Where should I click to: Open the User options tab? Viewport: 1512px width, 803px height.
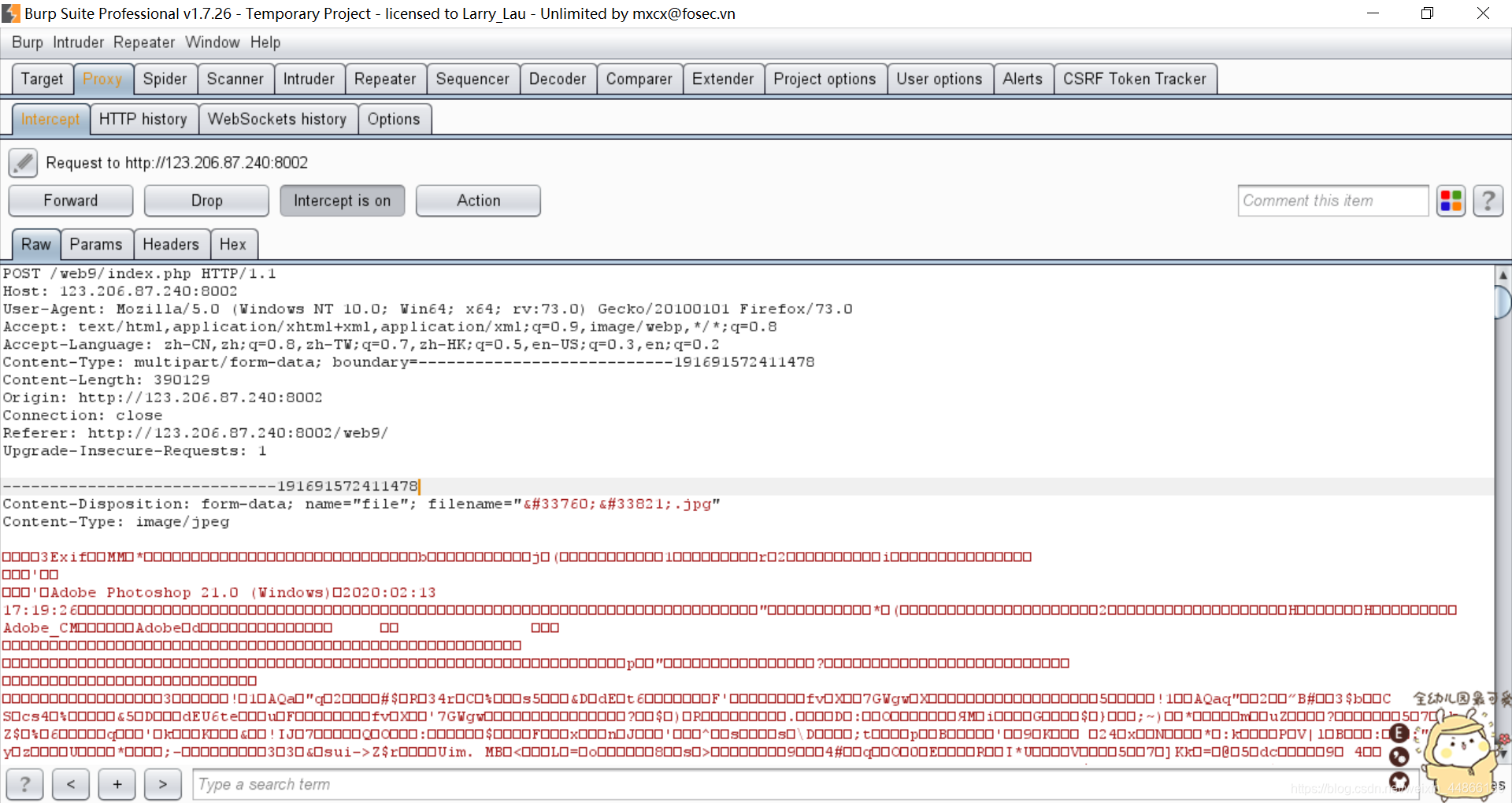coord(939,79)
